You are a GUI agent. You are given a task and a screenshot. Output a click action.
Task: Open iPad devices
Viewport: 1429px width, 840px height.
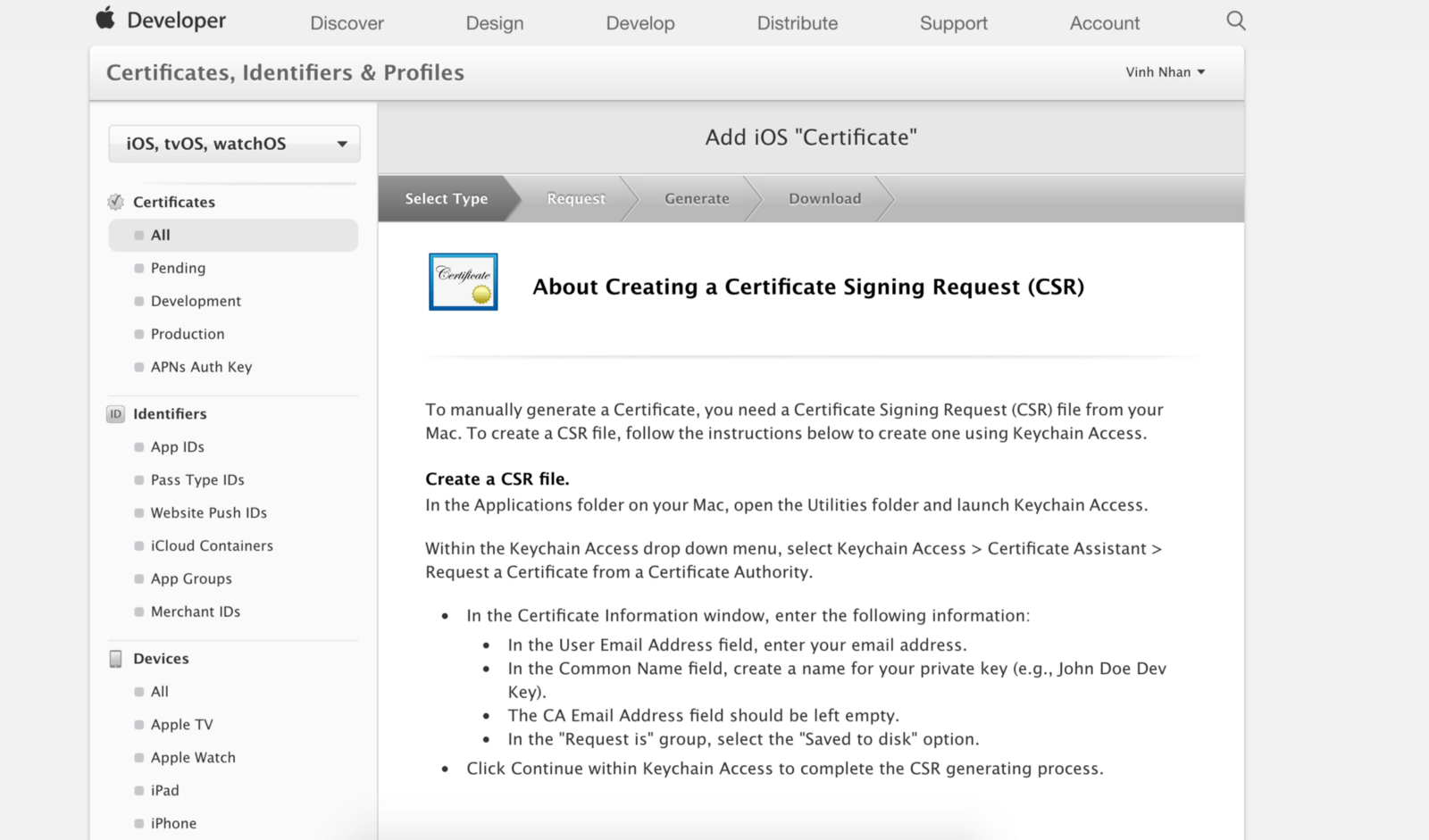[164, 791]
